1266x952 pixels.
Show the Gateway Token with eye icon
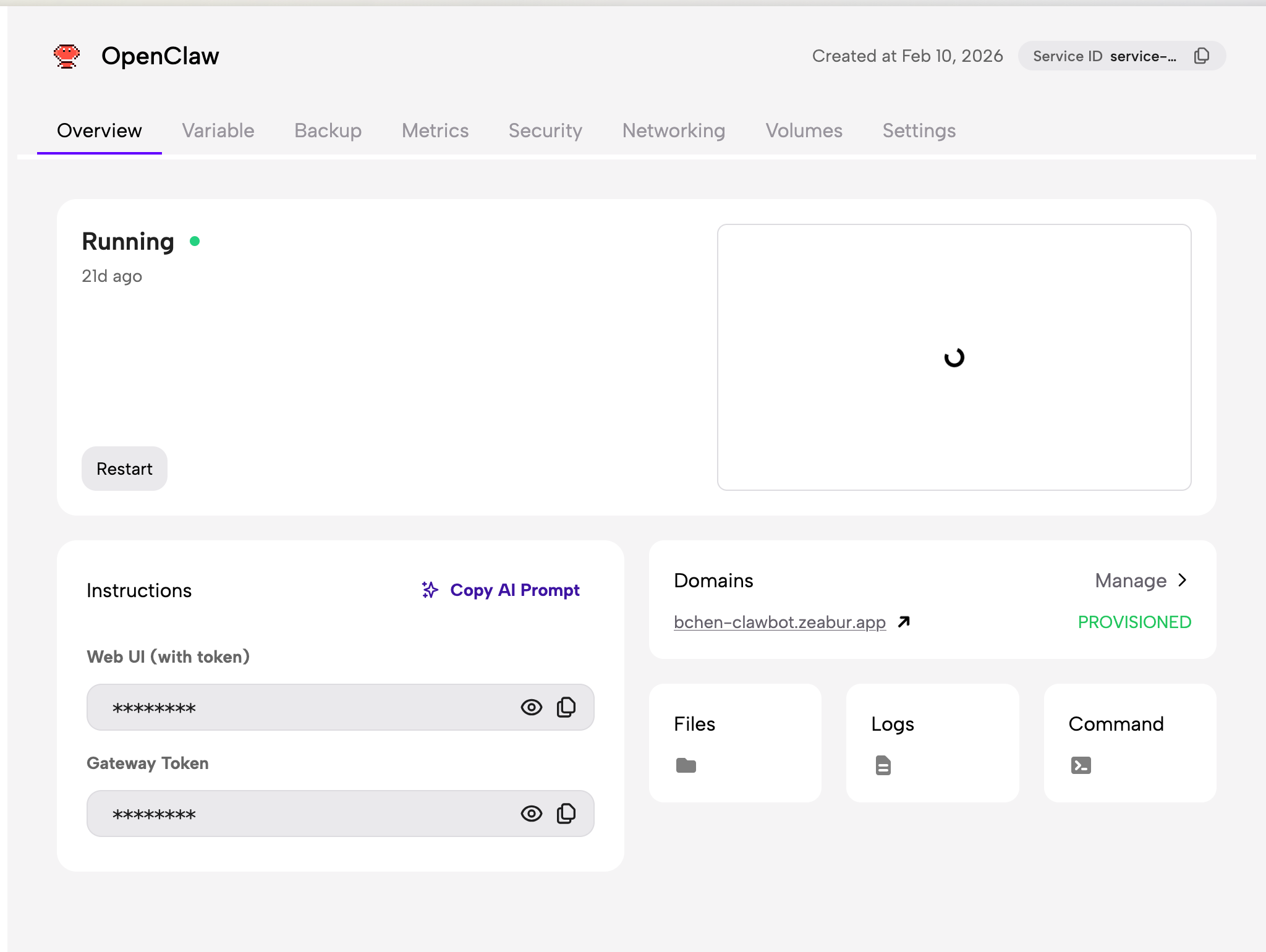pyautogui.click(x=531, y=814)
